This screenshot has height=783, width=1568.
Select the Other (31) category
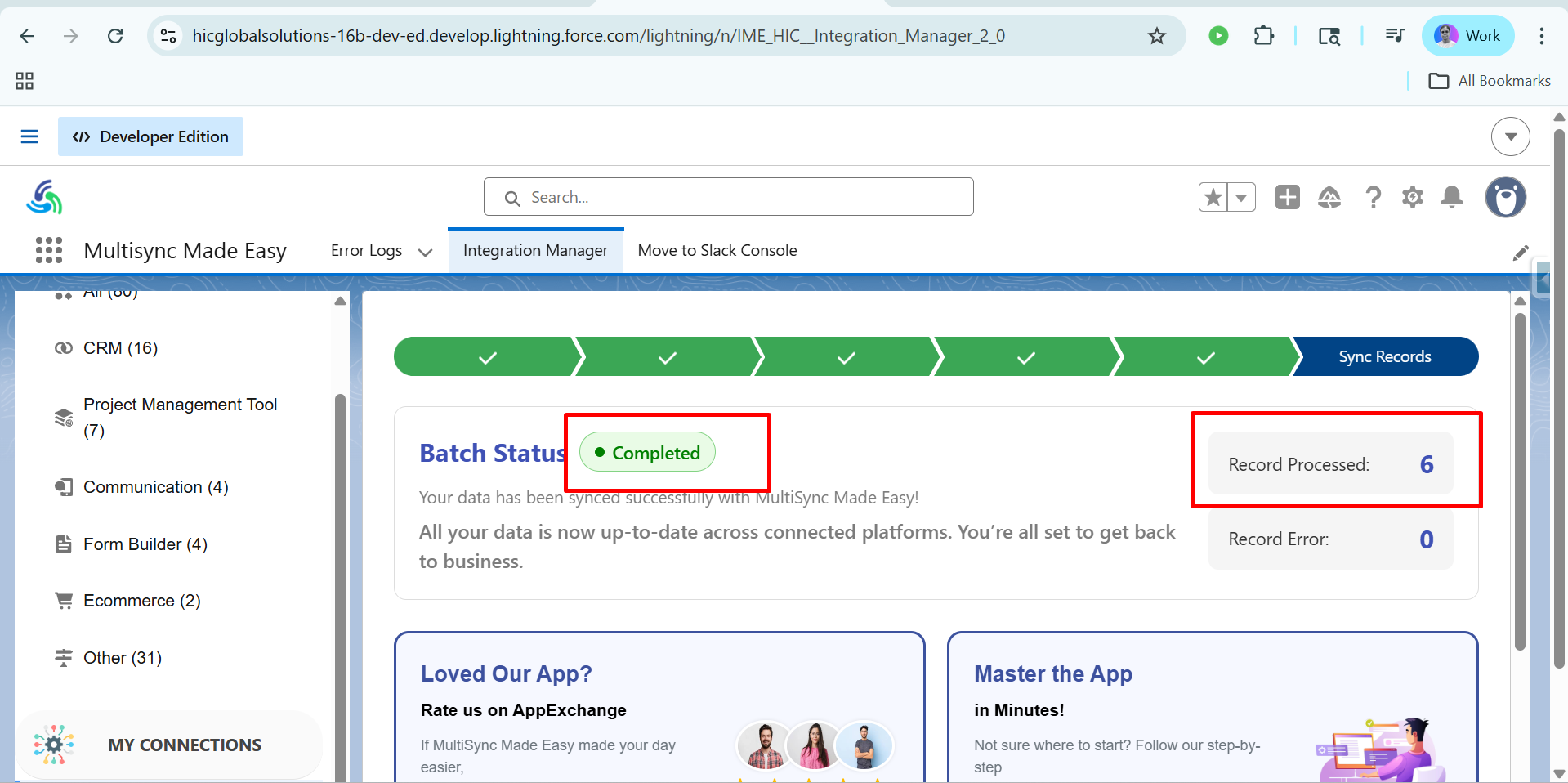coord(123,658)
